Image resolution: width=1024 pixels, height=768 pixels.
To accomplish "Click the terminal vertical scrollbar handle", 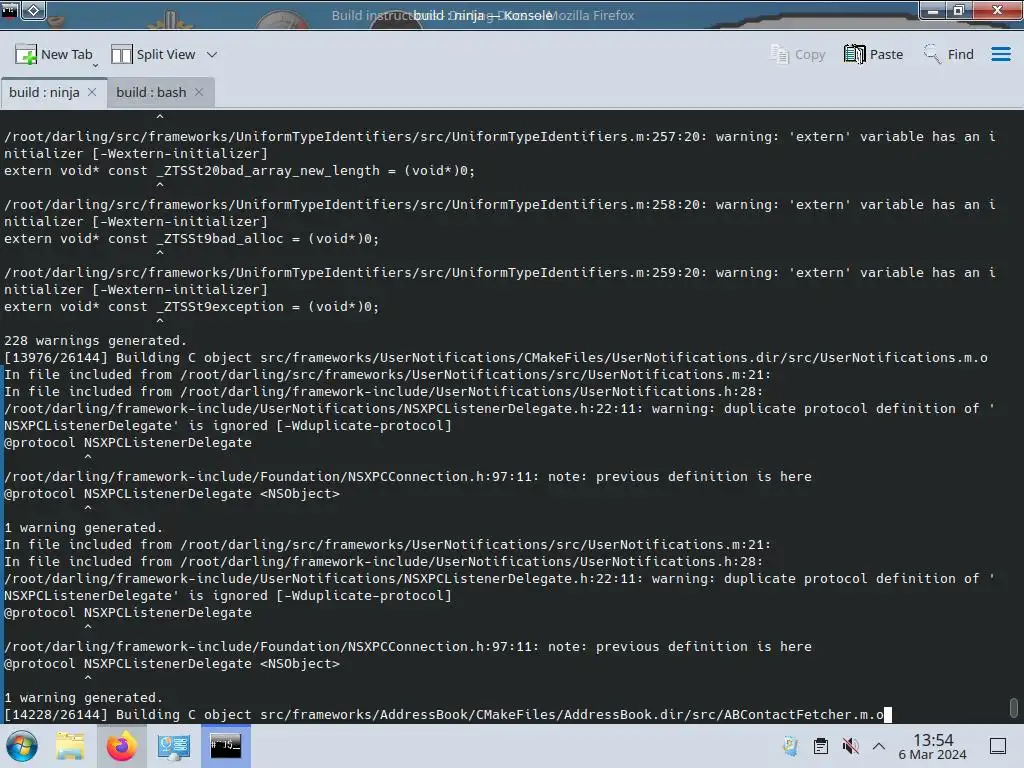I will point(1014,707).
